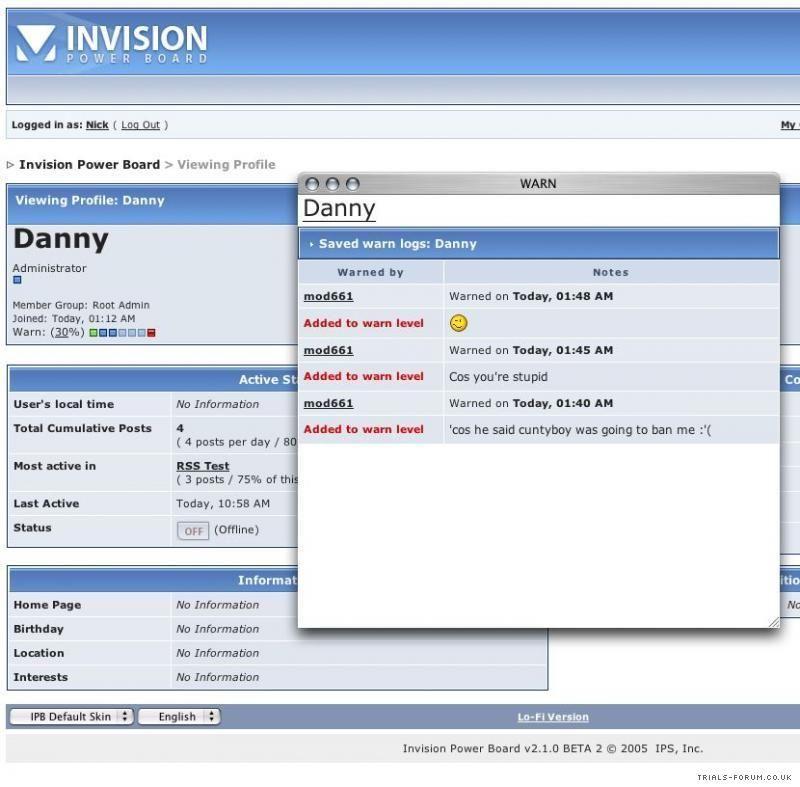Click the Most active in label
Image resolution: width=800 pixels, height=787 pixels.
pos(55,466)
